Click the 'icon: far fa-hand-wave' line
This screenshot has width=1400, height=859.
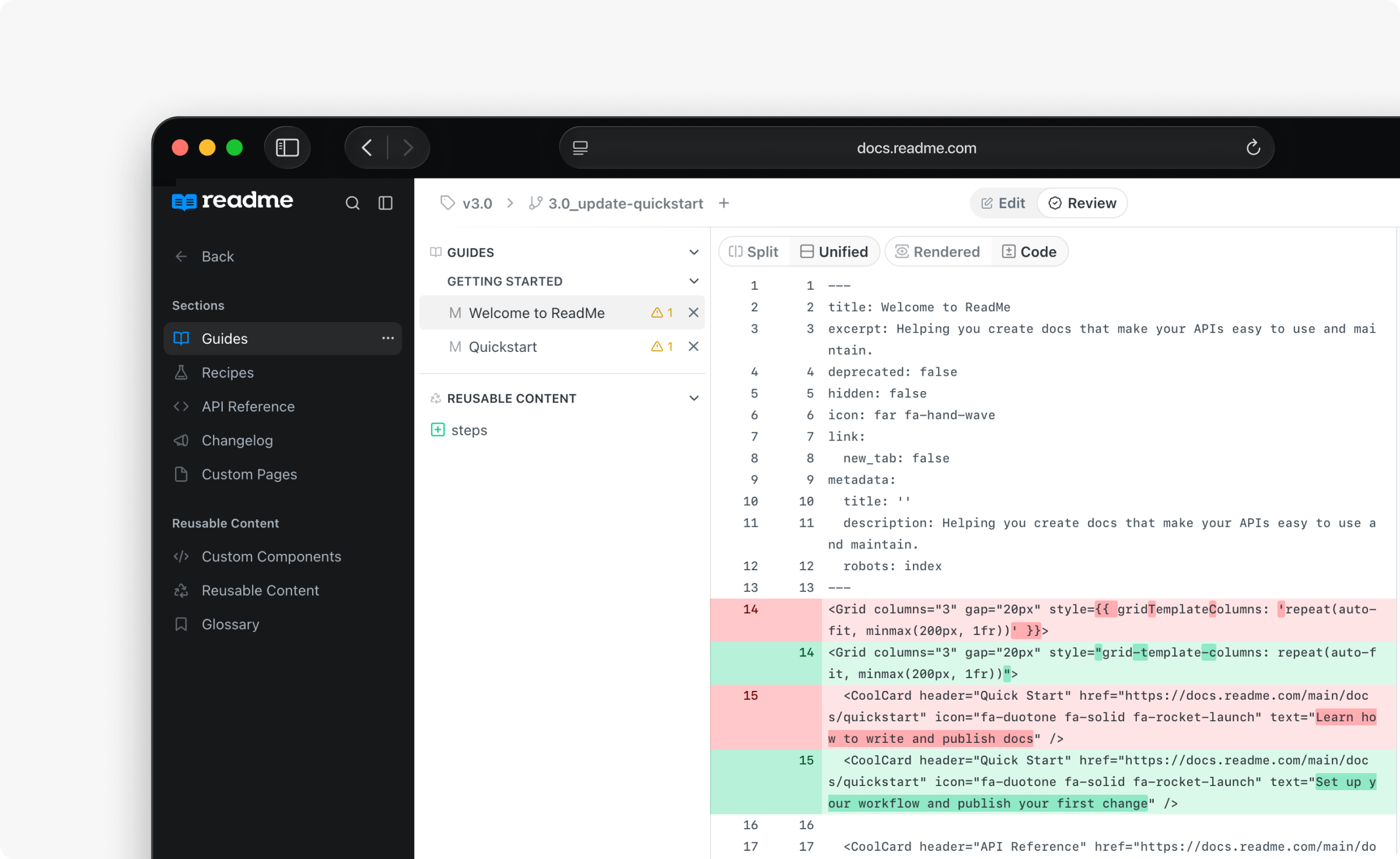(912, 415)
